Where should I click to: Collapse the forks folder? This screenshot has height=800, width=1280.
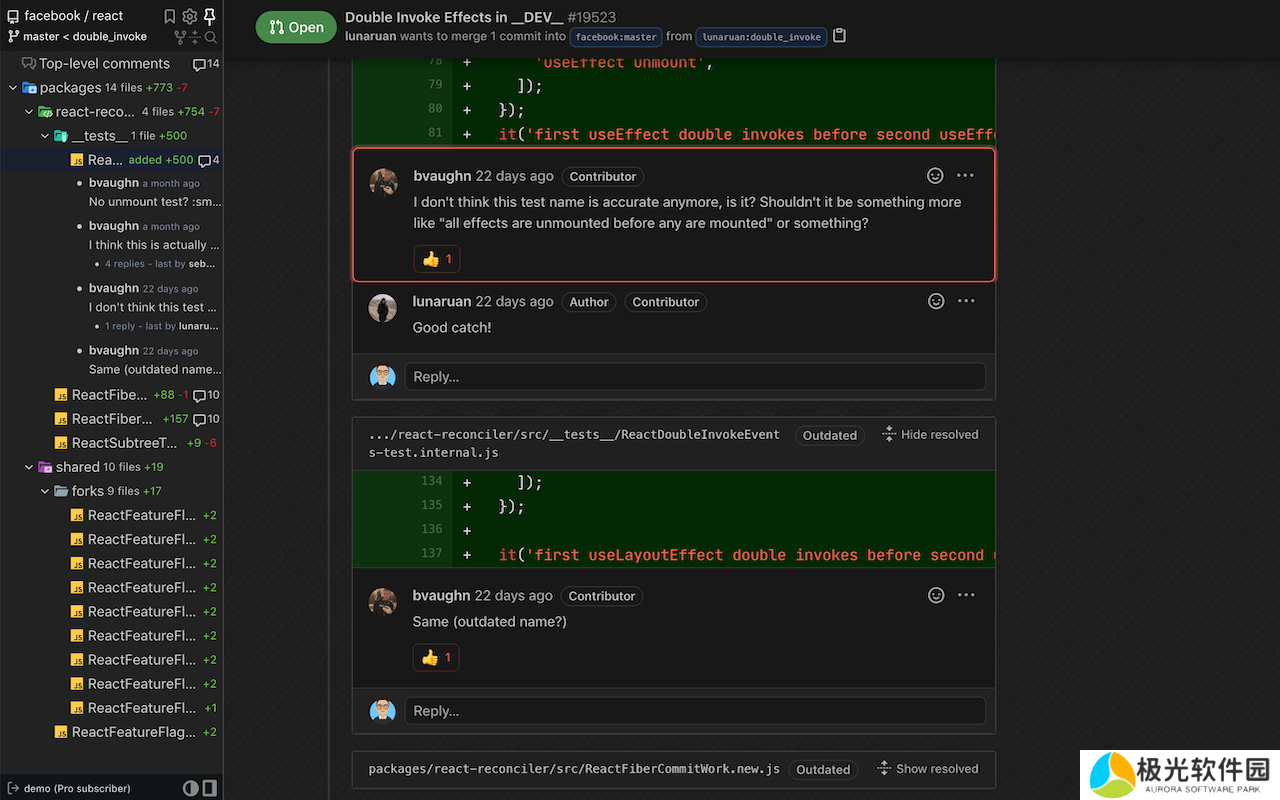click(x=45, y=491)
